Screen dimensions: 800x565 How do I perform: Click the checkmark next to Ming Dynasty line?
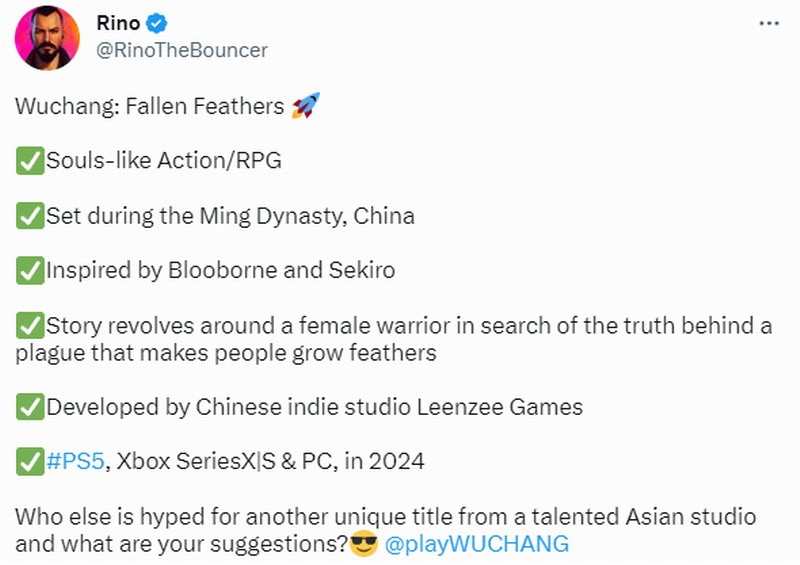pyautogui.click(x=29, y=216)
